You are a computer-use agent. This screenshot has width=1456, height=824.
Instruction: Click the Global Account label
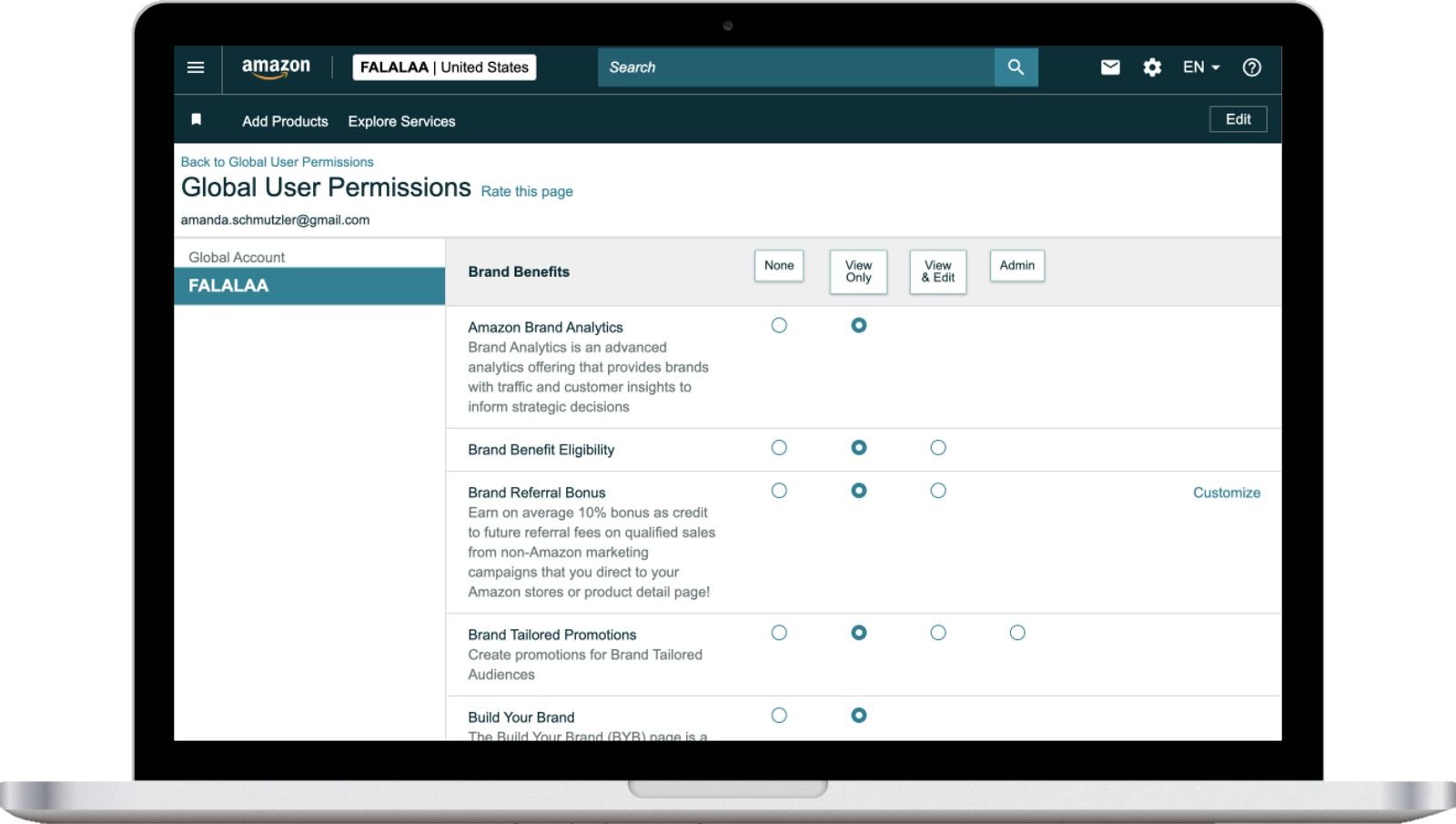point(237,258)
